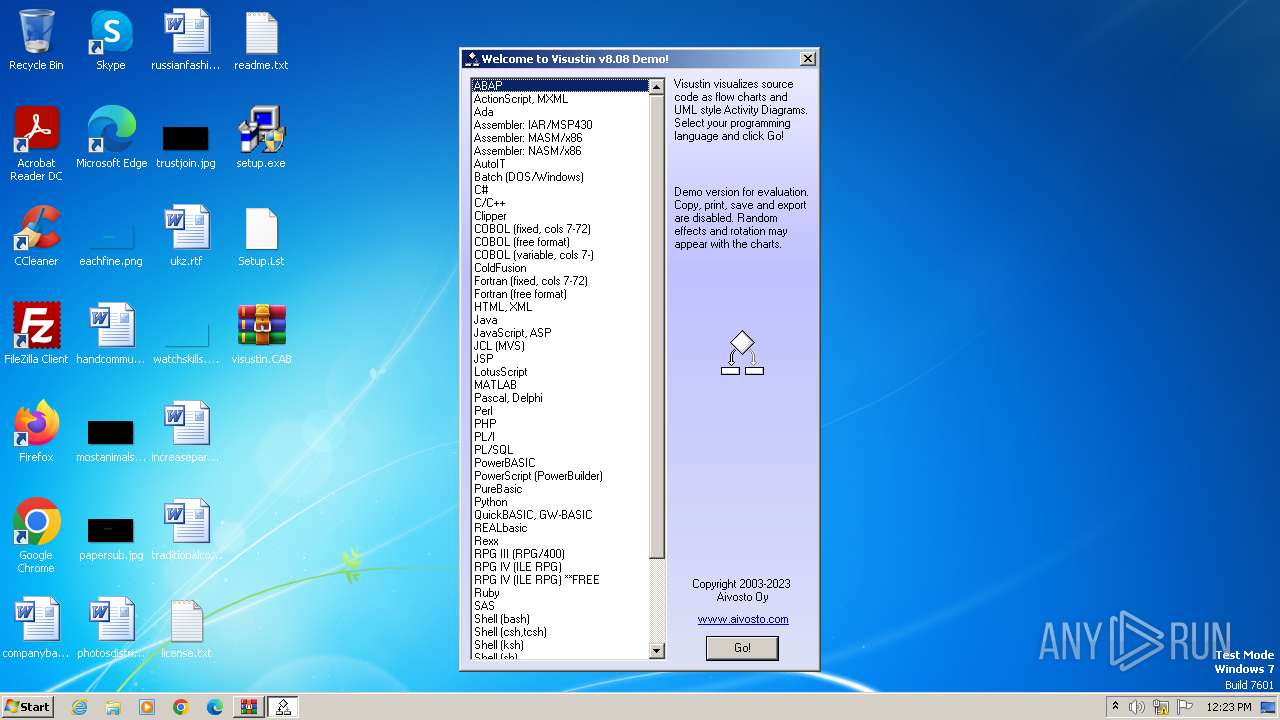Click the Start button
This screenshot has height=720, width=1280.
27,707
